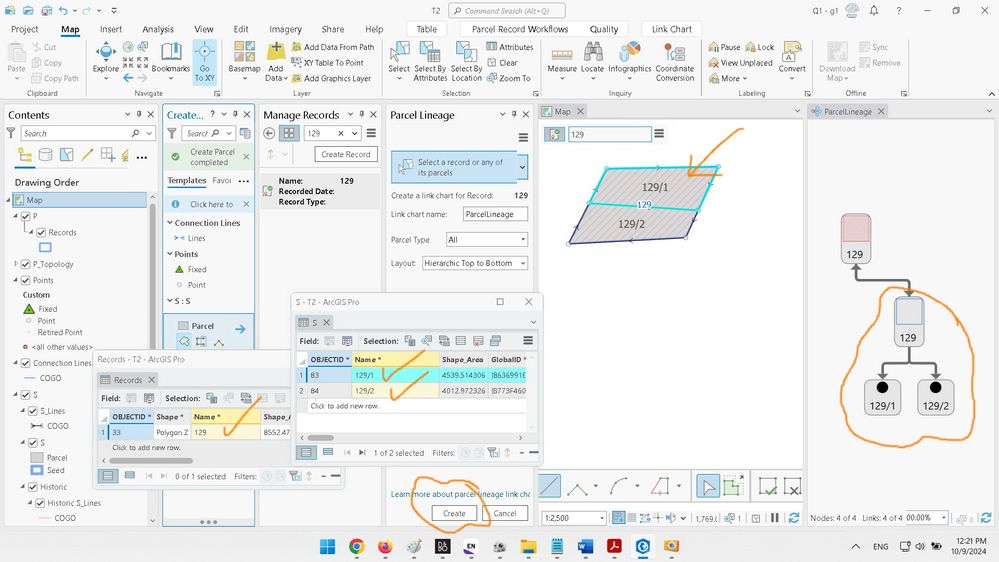Viewport: 999px width, 562px height.
Task: Open Chrome from the taskbar
Action: click(x=356, y=546)
